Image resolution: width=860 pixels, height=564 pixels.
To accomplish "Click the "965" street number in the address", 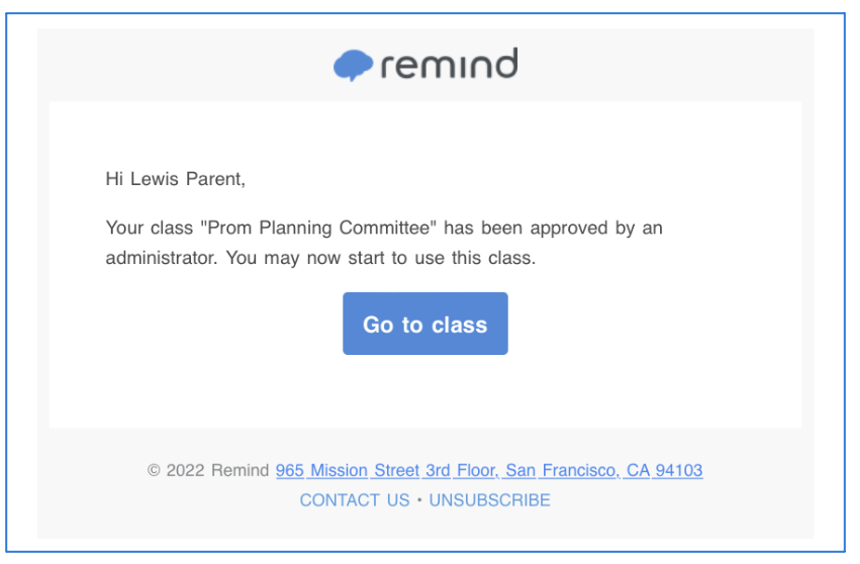I will point(290,470).
